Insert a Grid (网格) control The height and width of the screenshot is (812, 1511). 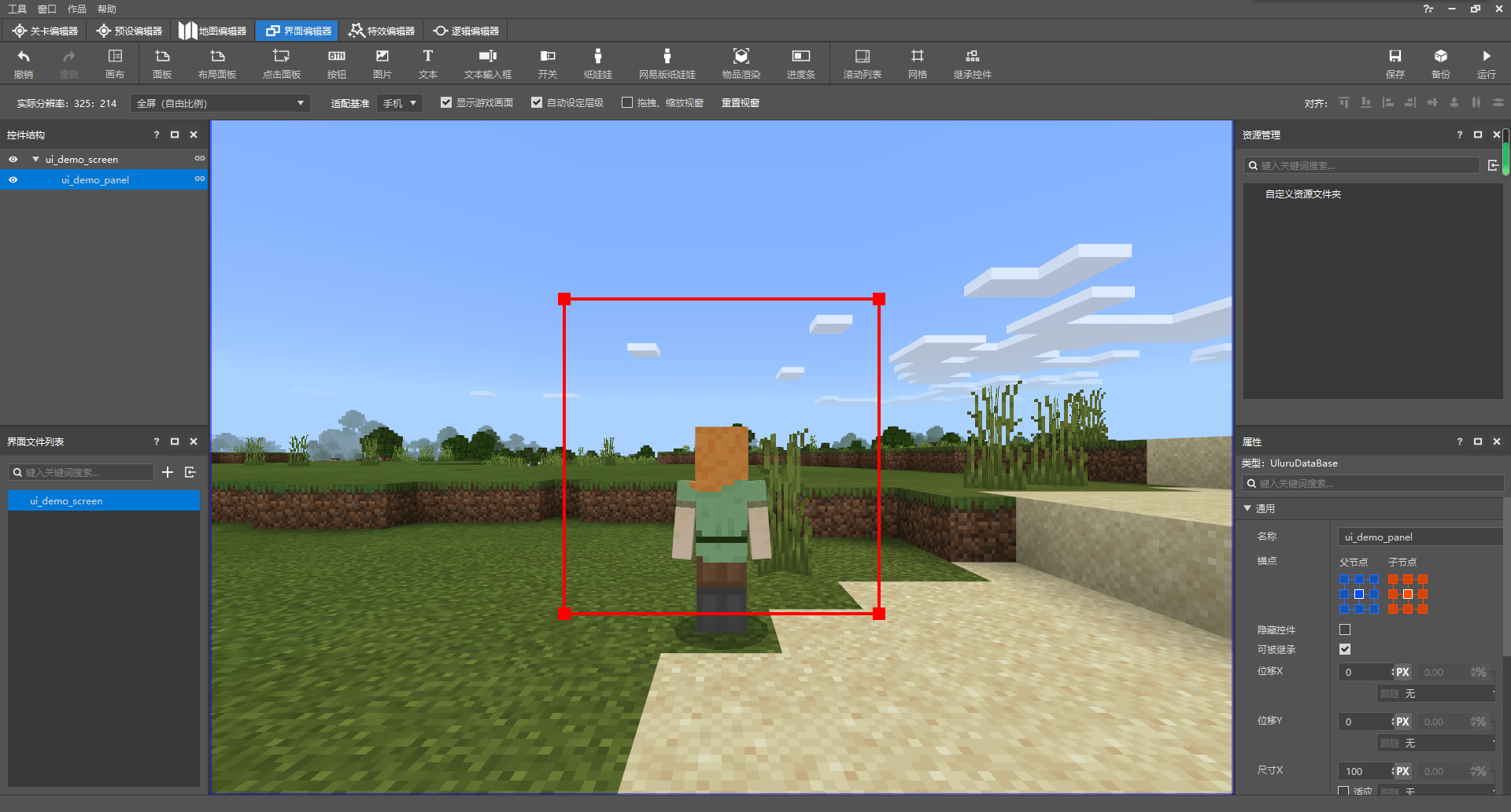pos(918,64)
